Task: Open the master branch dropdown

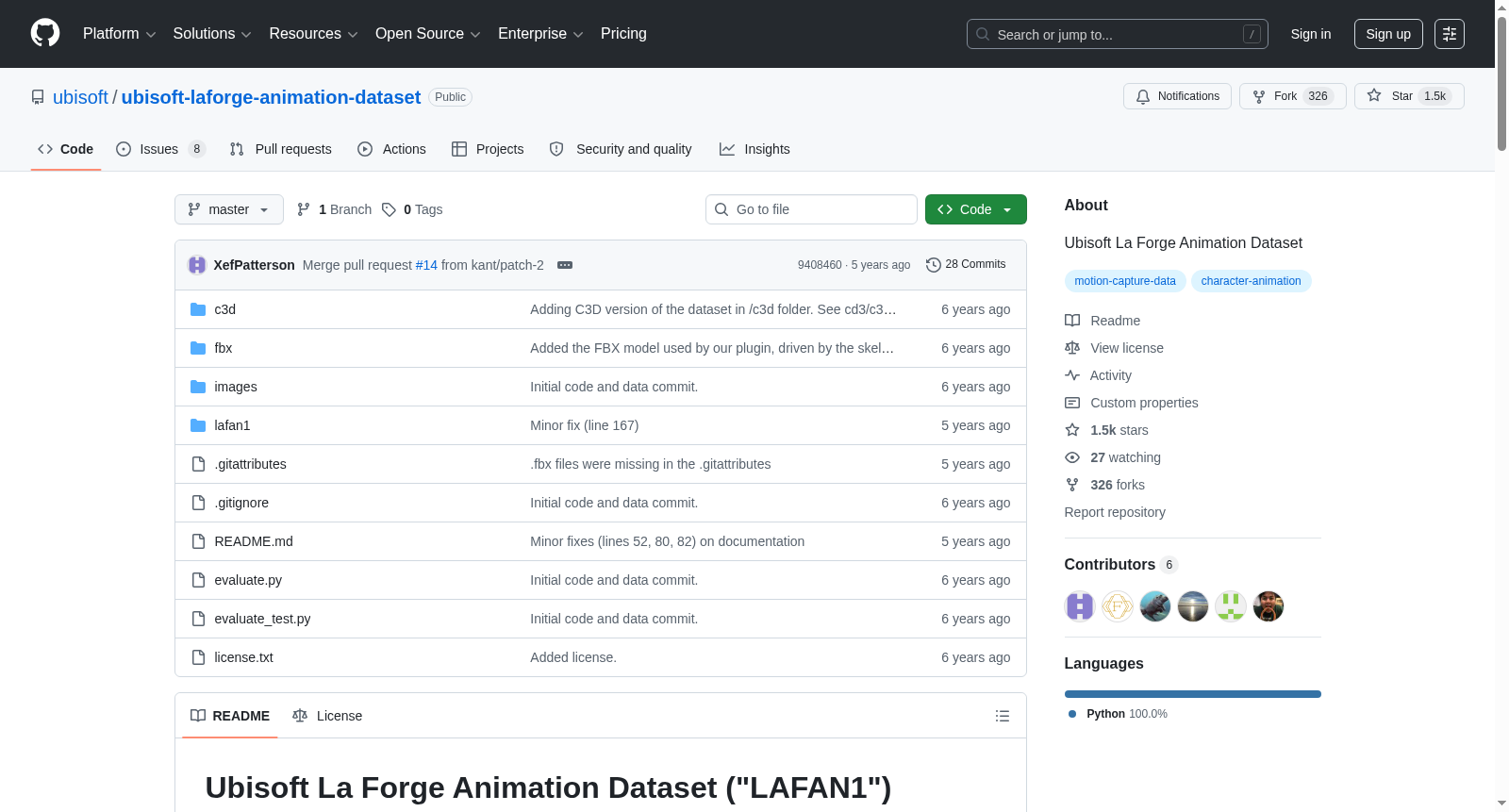Action: (x=229, y=209)
